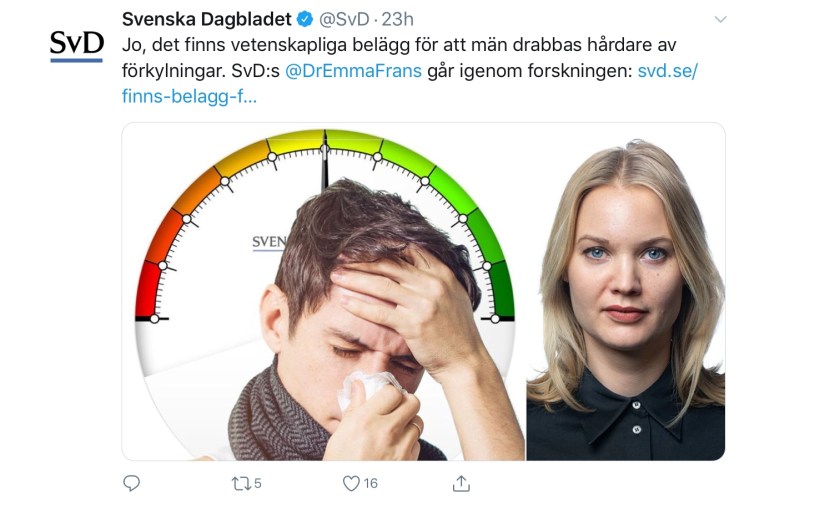Open the reply speech bubble icon
The width and height of the screenshot is (840, 505).
(131, 483)
